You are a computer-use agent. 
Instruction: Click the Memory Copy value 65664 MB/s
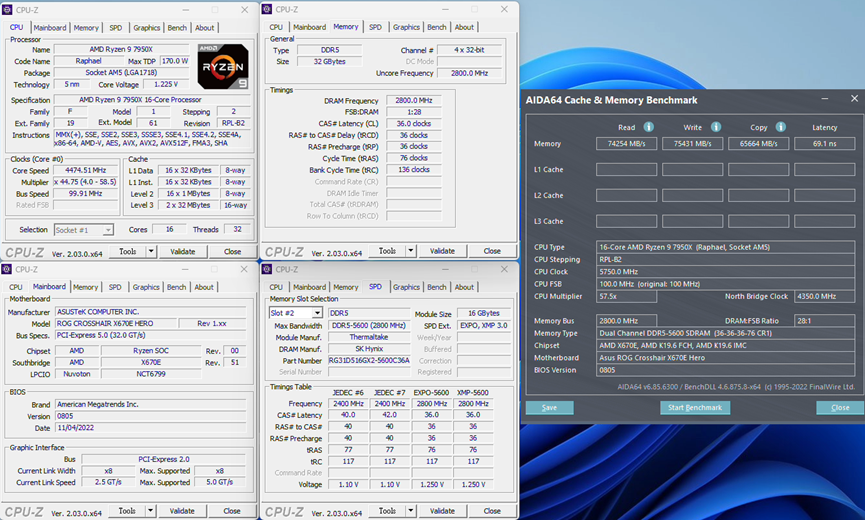[x=759, y=143]
